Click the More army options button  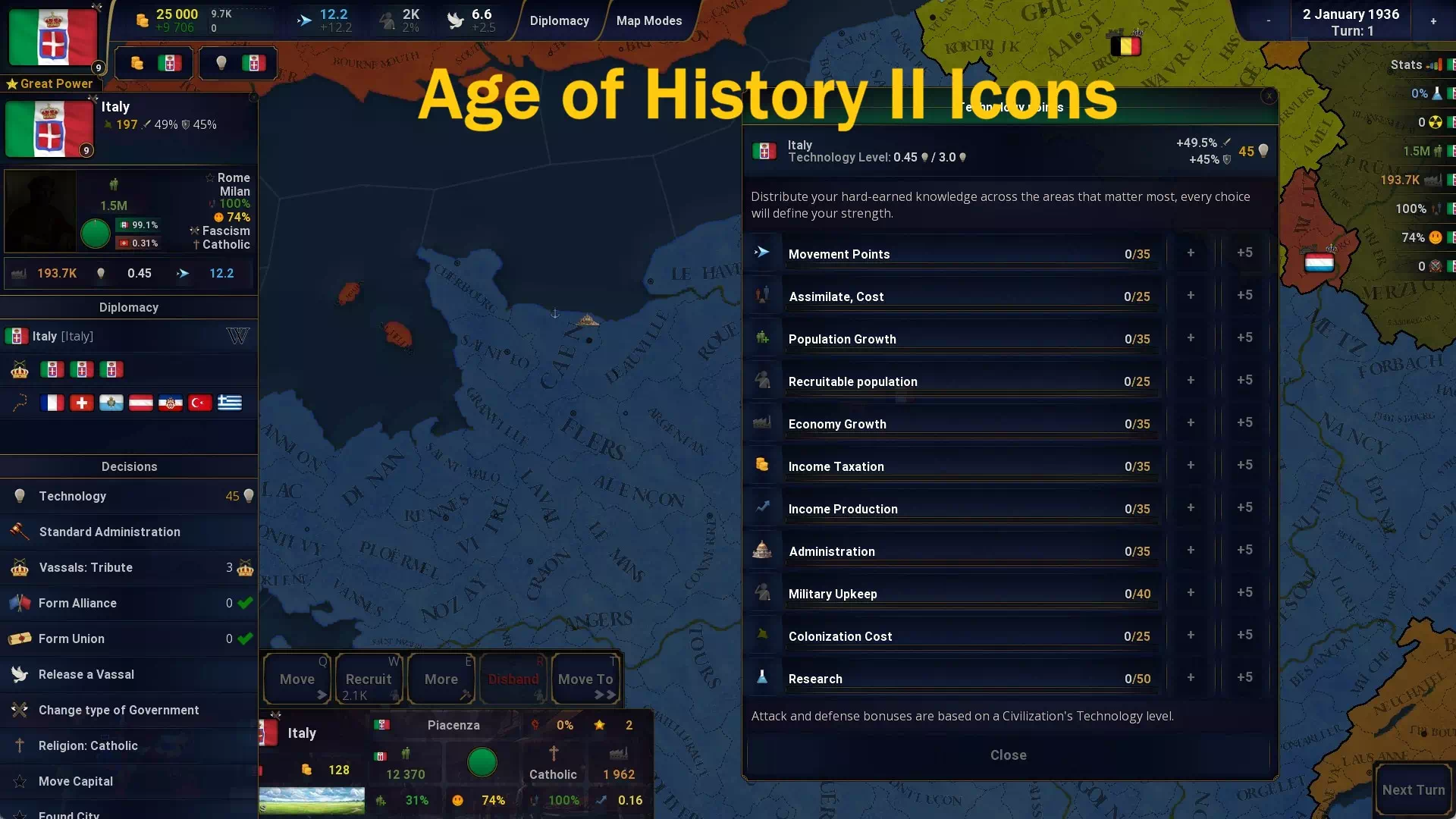pyautogui.click(x=441, y=679)
